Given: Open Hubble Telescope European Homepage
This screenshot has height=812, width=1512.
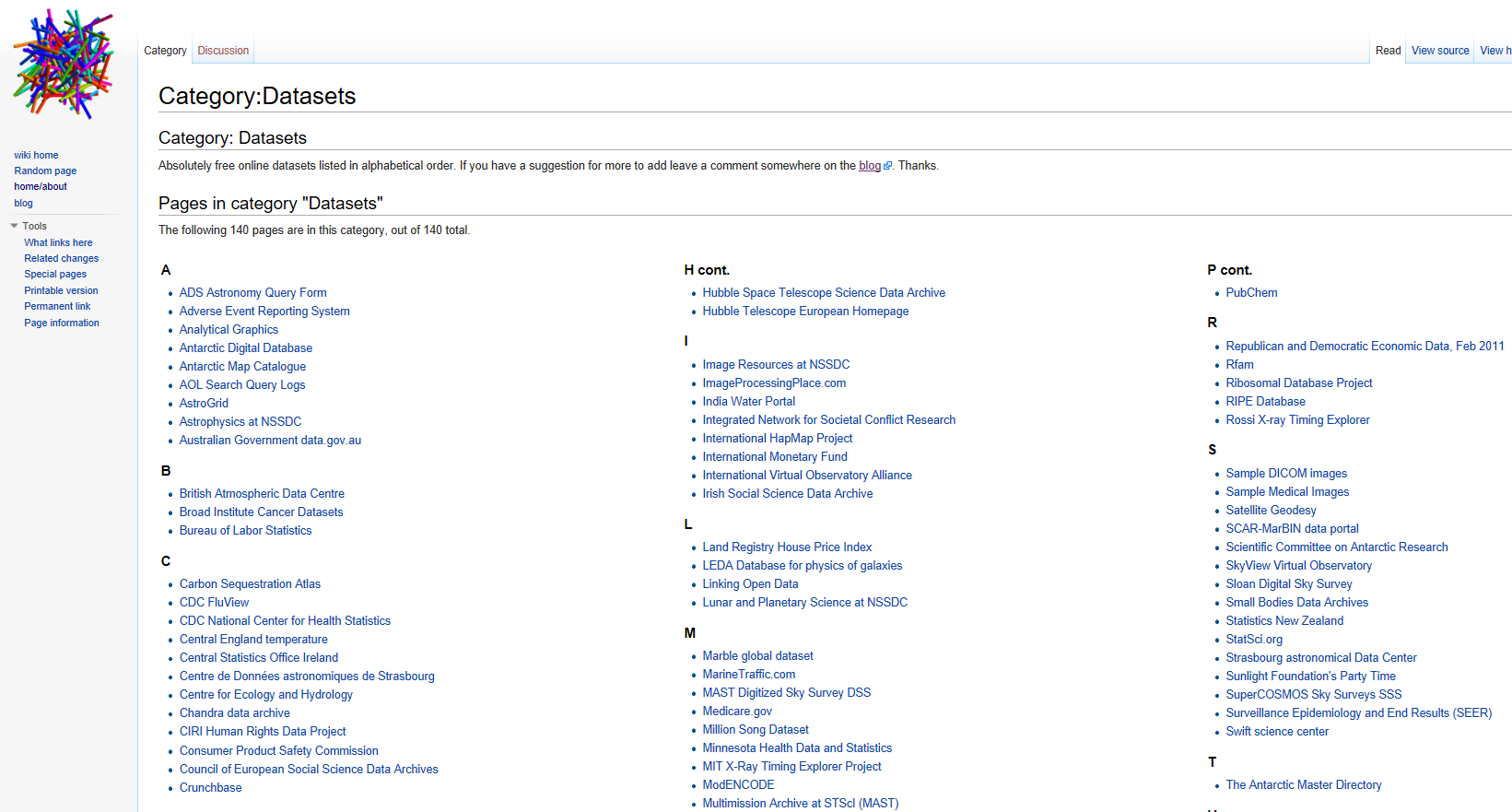Looking at the screenshot, I should (x=805, y=311).
